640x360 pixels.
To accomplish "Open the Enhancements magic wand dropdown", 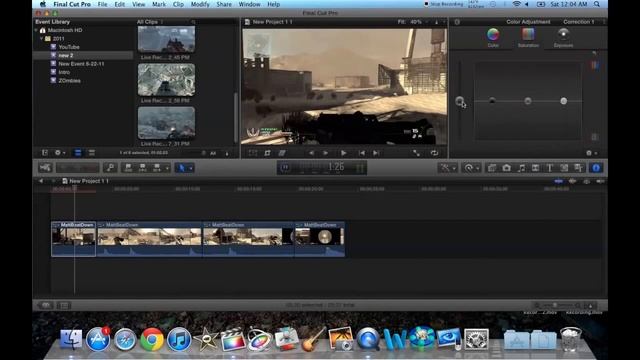I will (x=447, y=168).
